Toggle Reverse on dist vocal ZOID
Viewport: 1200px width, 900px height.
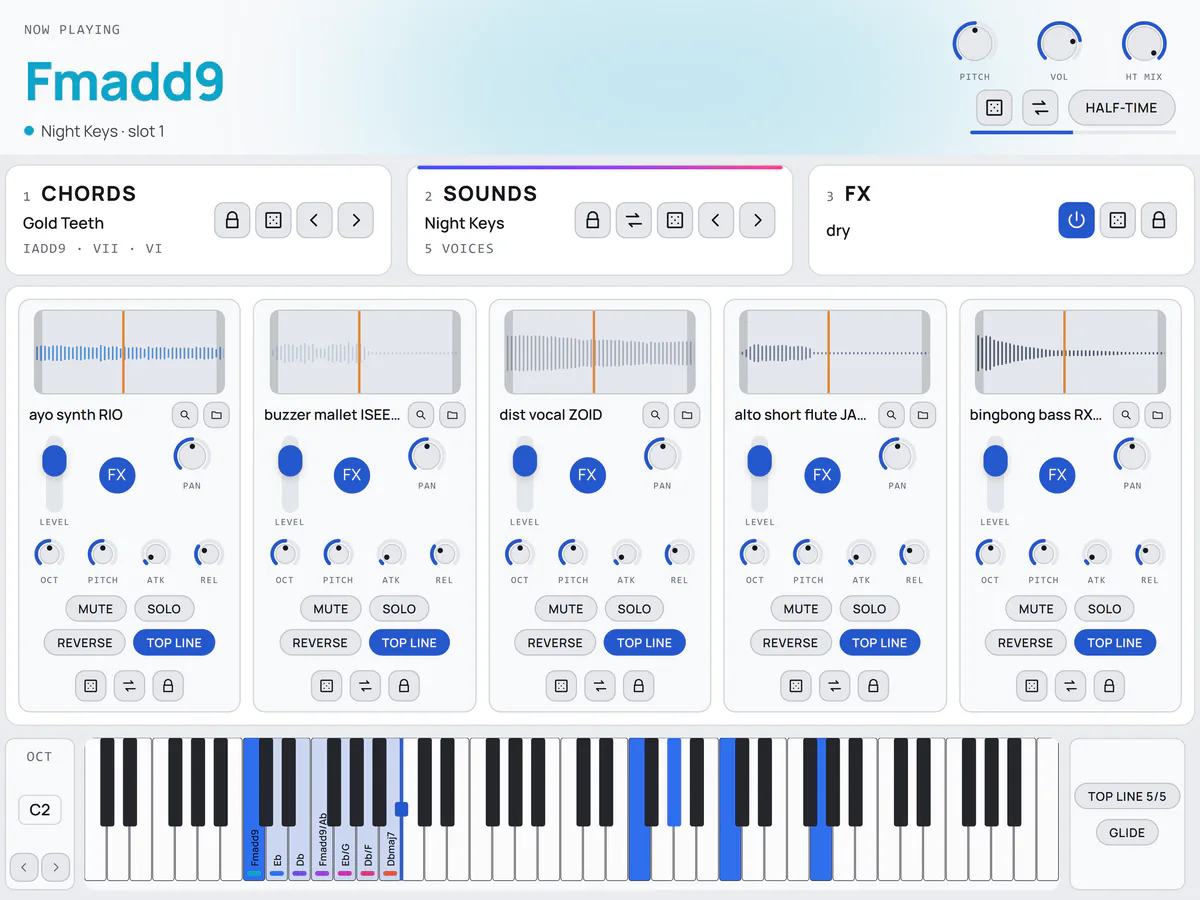click(x=555, y=643)
